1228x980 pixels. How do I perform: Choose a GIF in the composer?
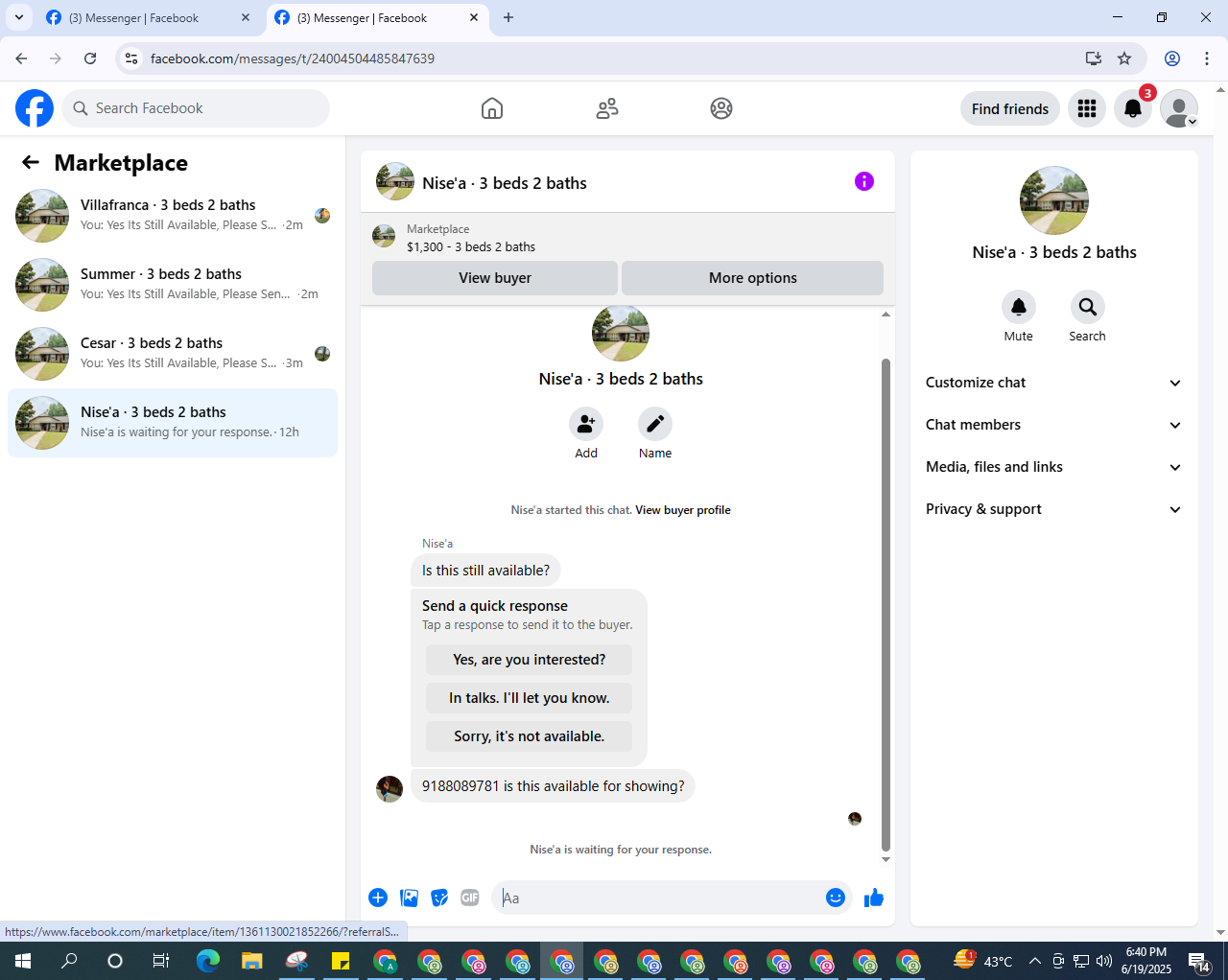click(470, 898)
